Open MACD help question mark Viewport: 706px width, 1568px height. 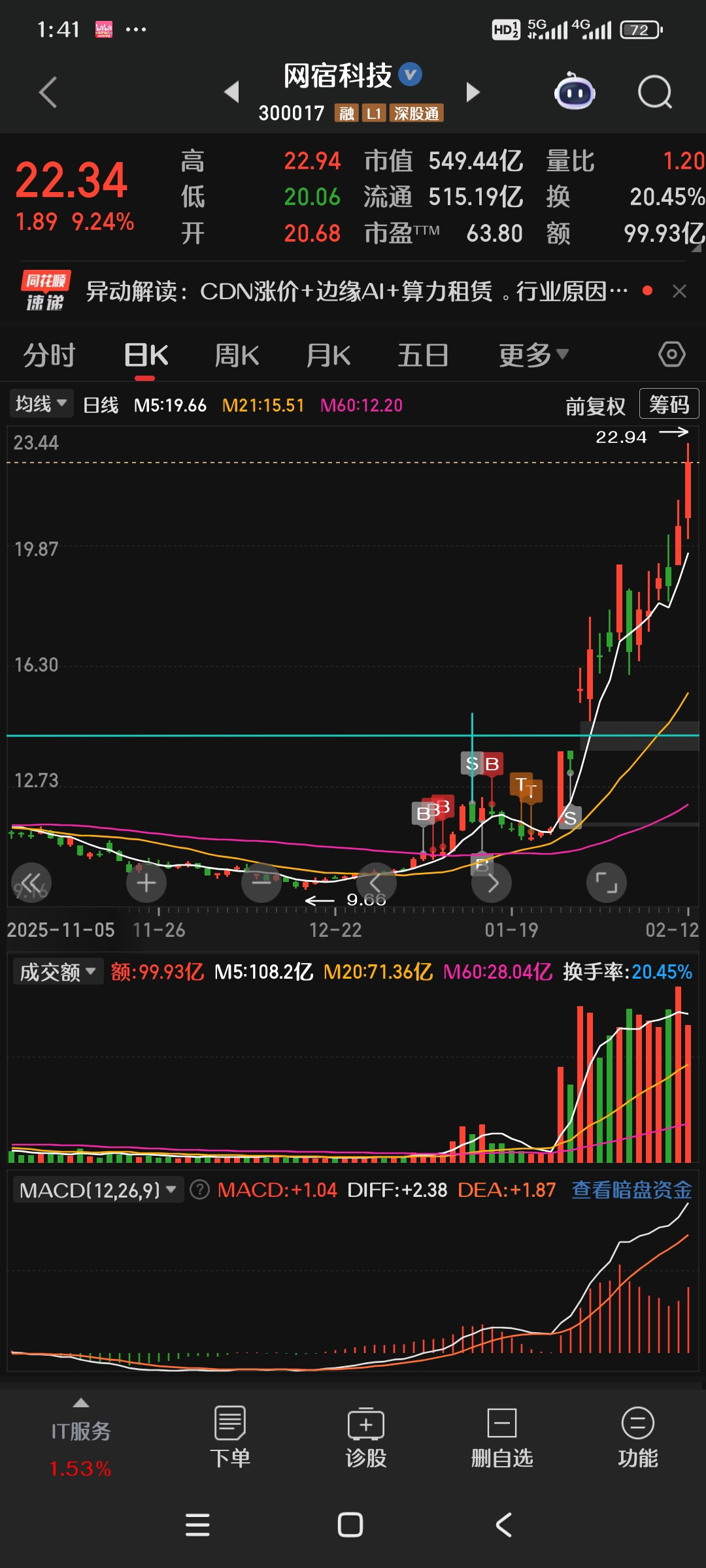[x=199, y=1190]
